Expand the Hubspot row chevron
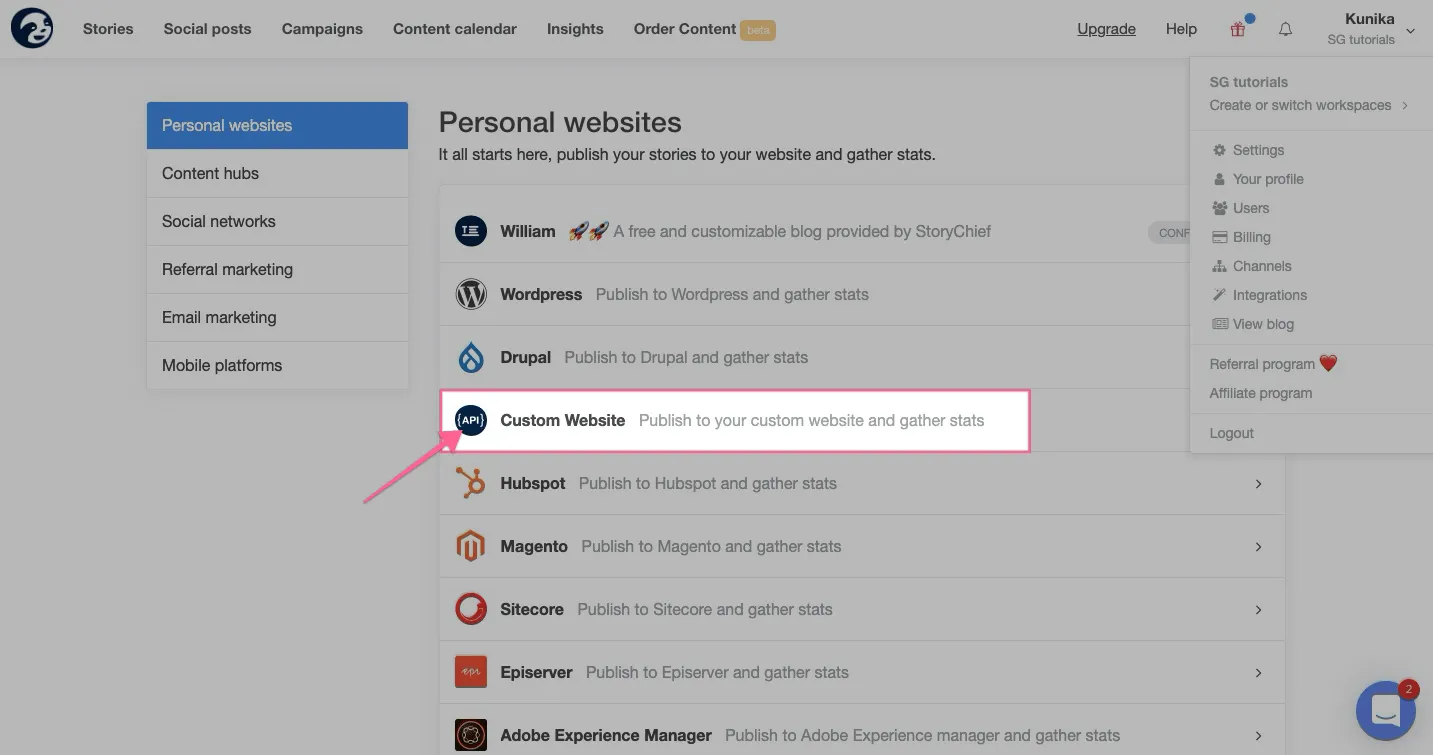The width and height of the screenshot is (1433, 755). click(1258, 484)
